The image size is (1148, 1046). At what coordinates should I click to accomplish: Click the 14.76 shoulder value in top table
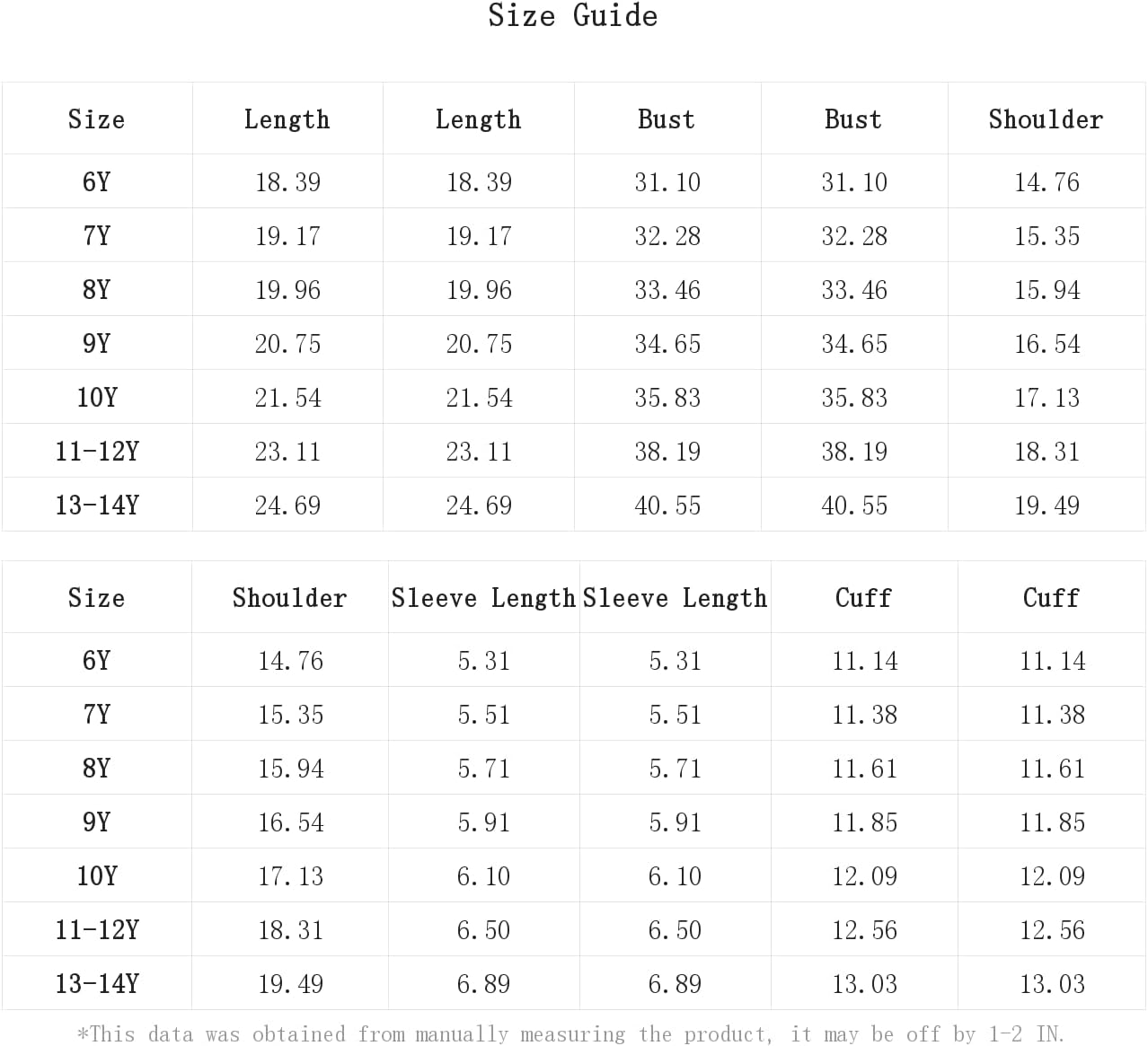(1046, 182)
